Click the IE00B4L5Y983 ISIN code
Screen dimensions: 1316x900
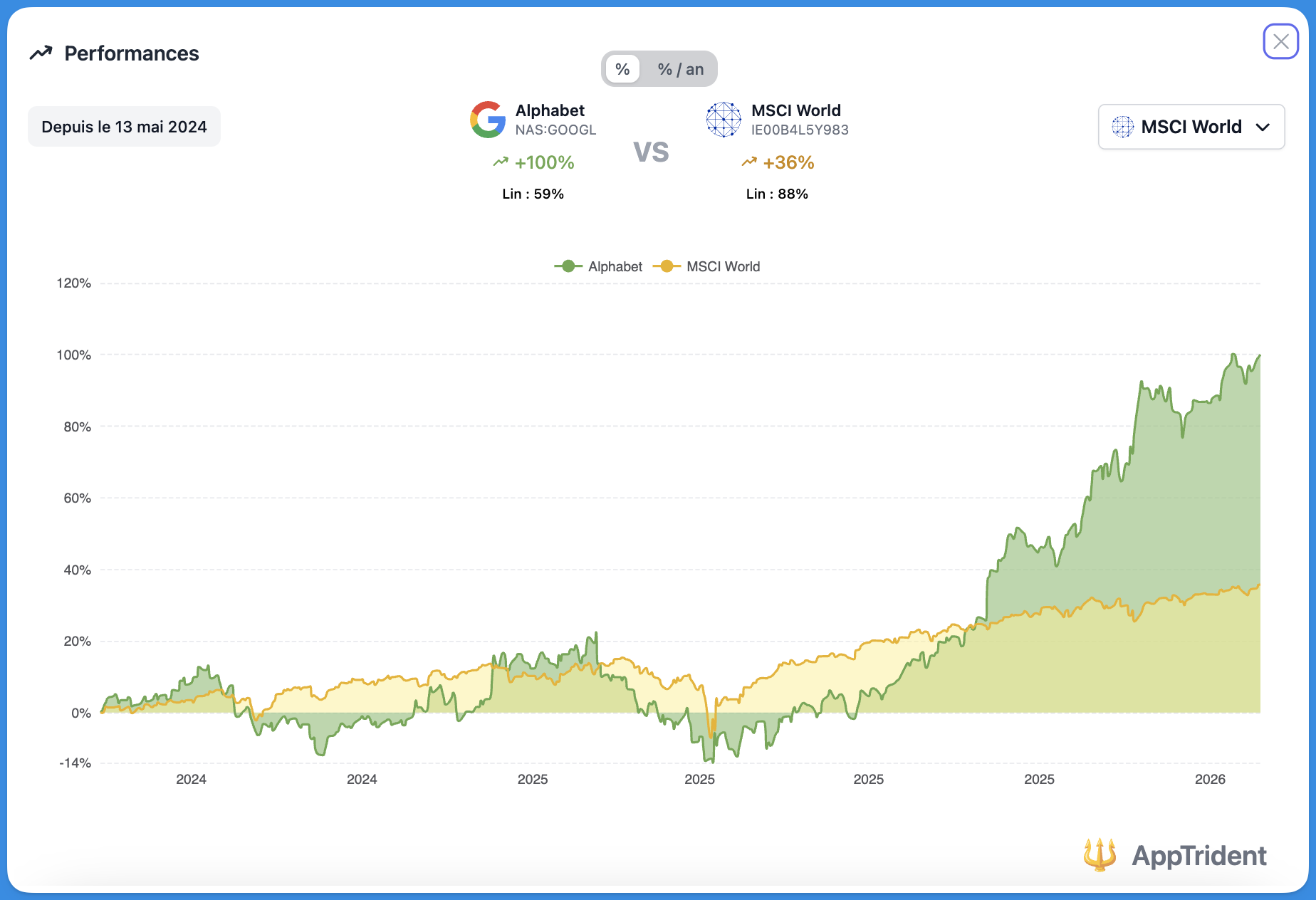(x=799, y=130)
